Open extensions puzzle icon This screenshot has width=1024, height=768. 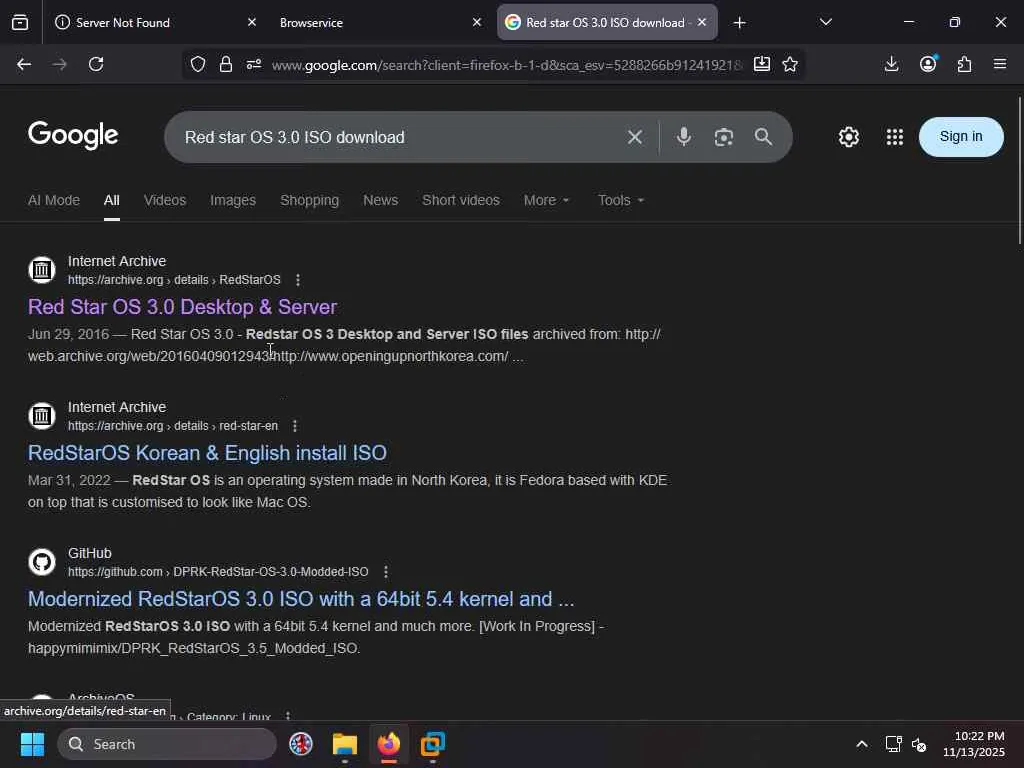tap(965, 64)
